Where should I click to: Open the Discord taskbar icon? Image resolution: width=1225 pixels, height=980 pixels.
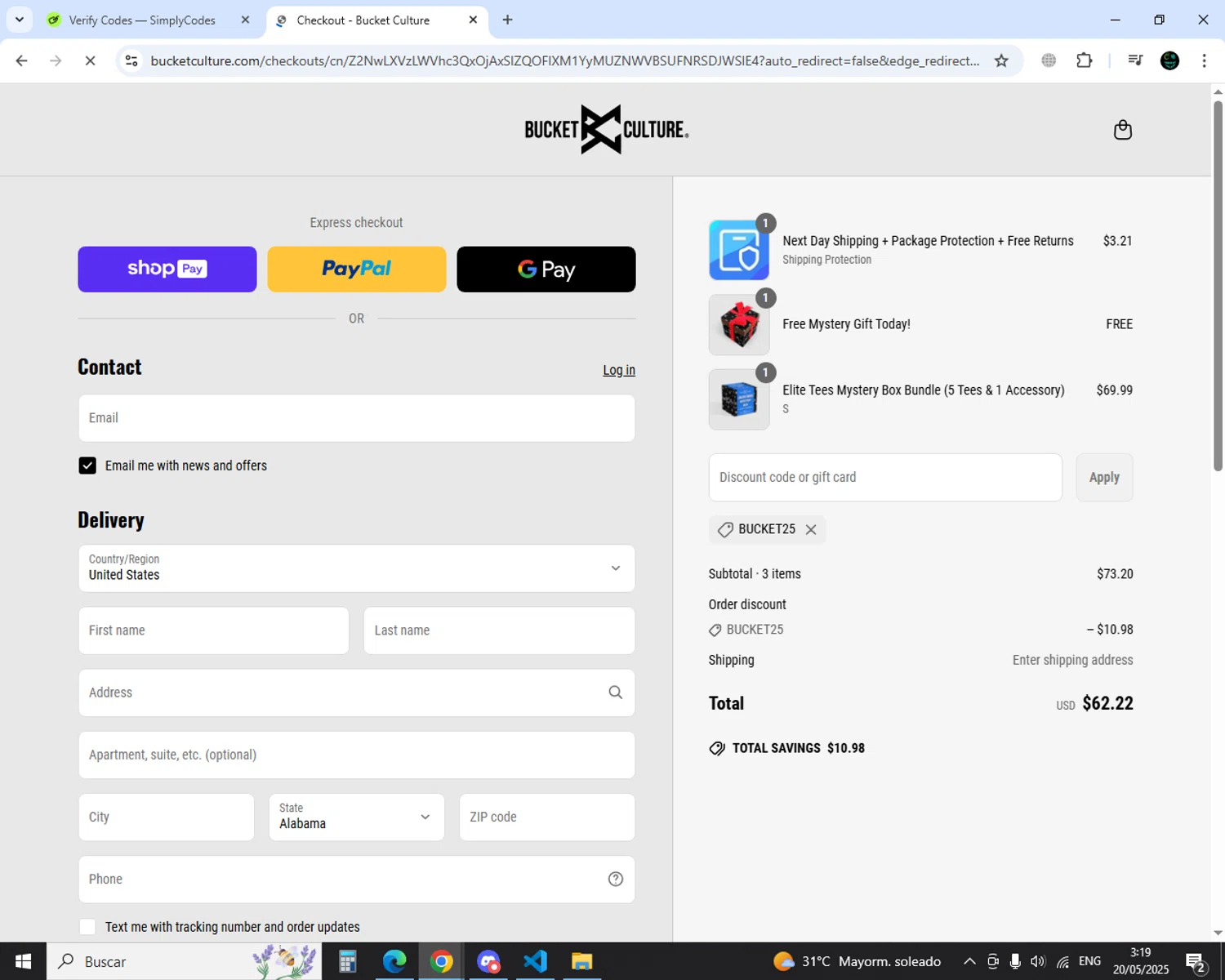coord(488,961)
